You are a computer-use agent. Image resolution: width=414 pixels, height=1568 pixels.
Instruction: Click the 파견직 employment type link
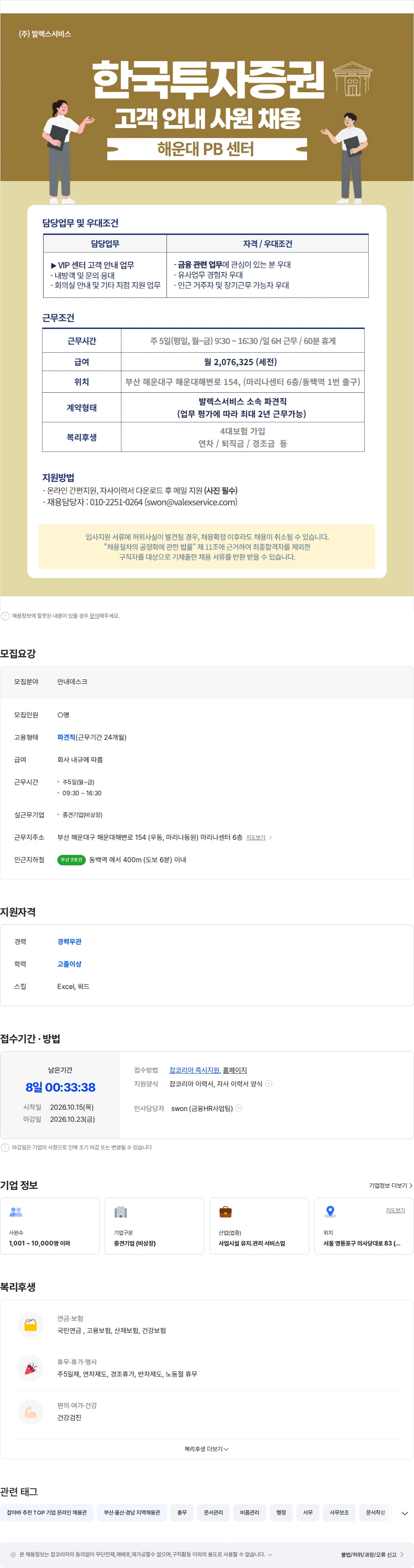(66, 737)
